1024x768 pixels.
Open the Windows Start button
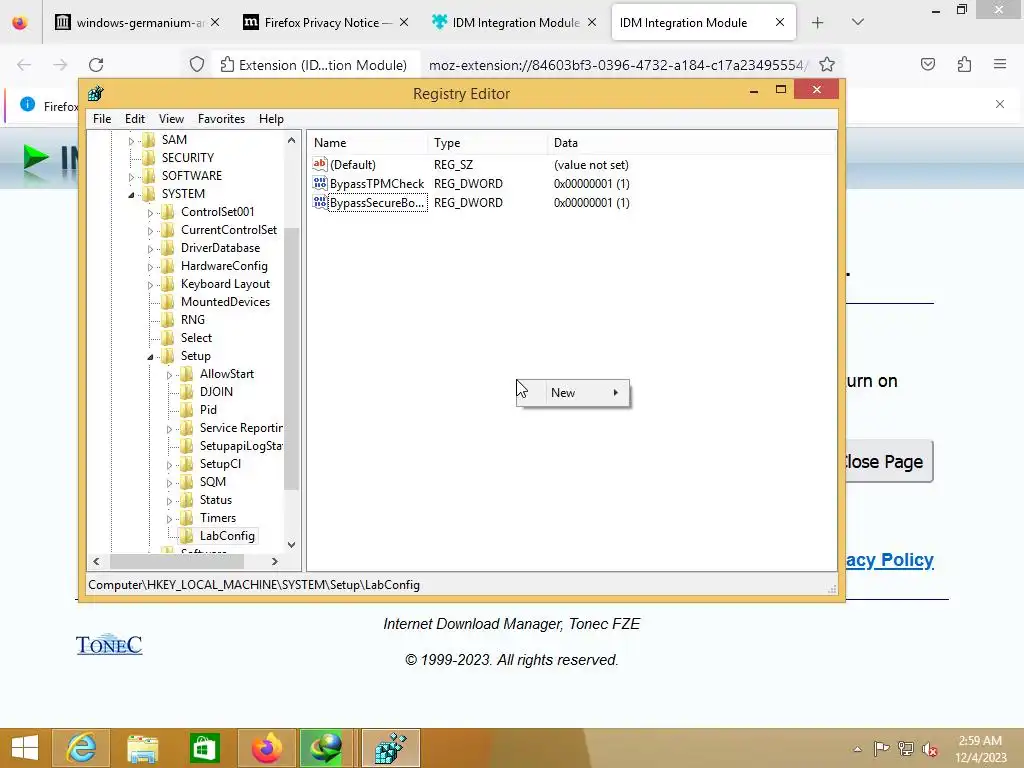(x=25, y=748)
